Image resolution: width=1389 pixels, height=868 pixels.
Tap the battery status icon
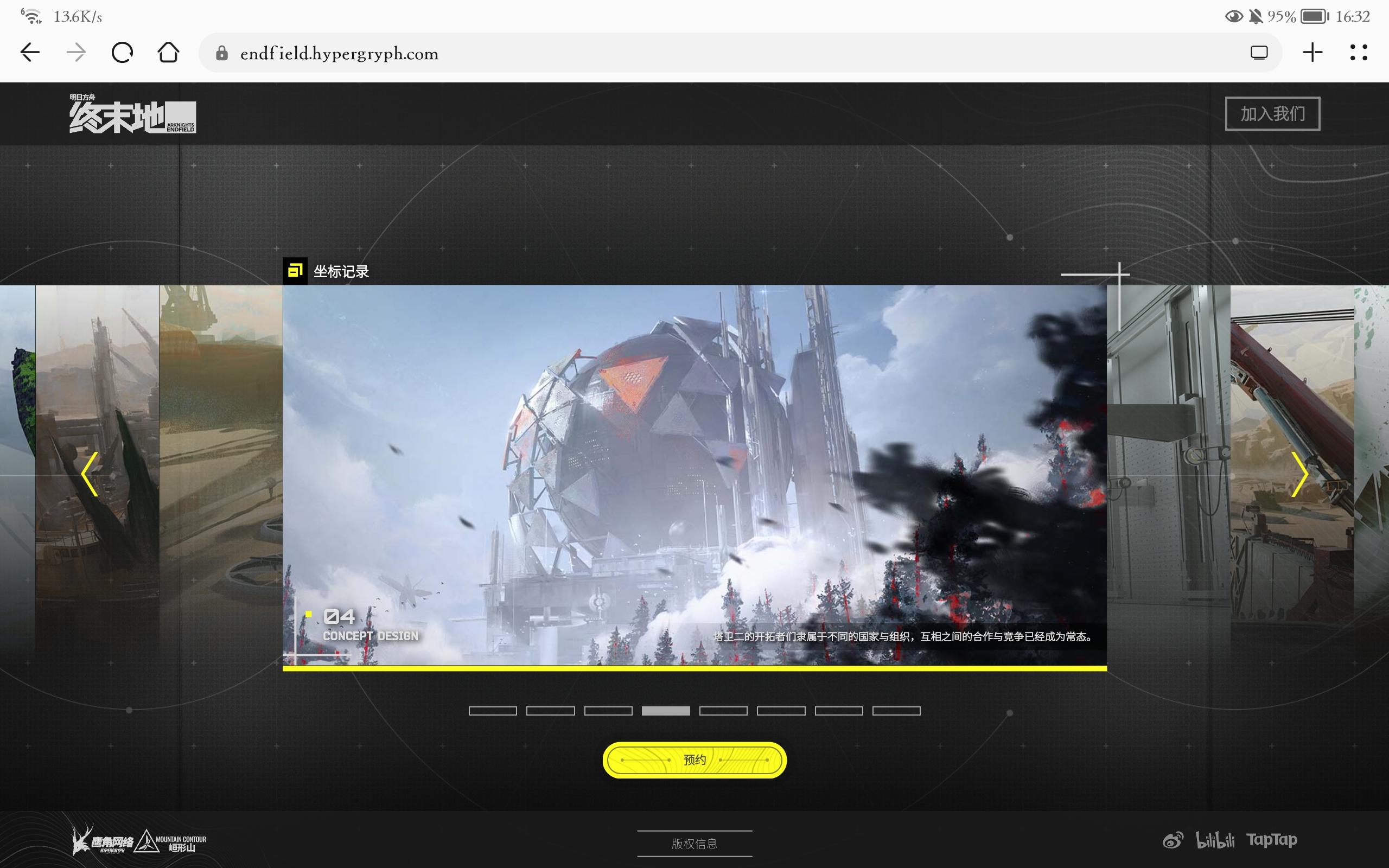pos(1314,16)
